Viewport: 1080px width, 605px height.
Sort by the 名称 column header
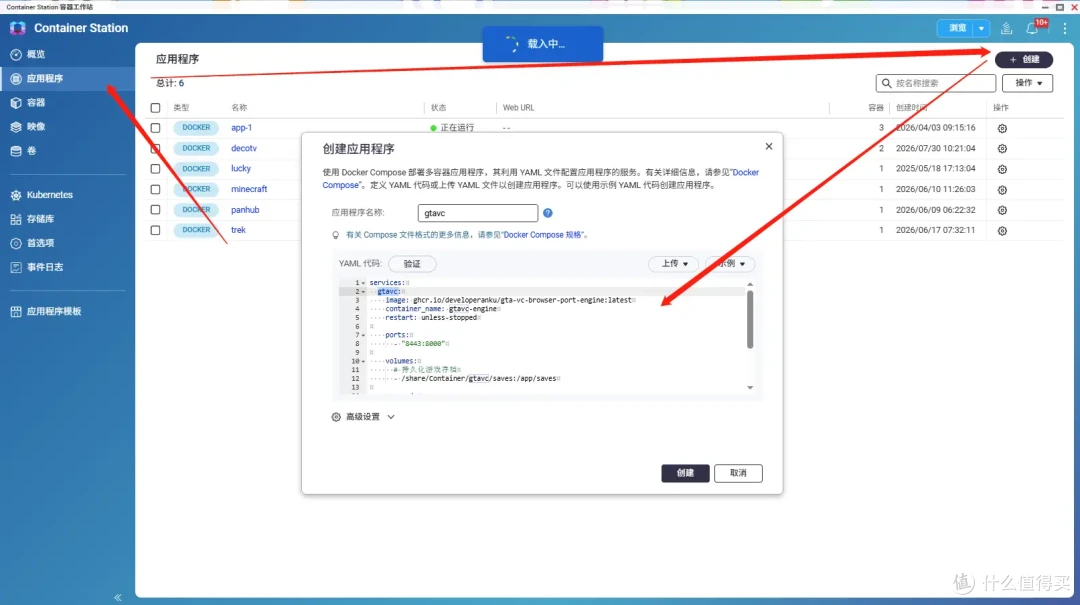point(239,108)
